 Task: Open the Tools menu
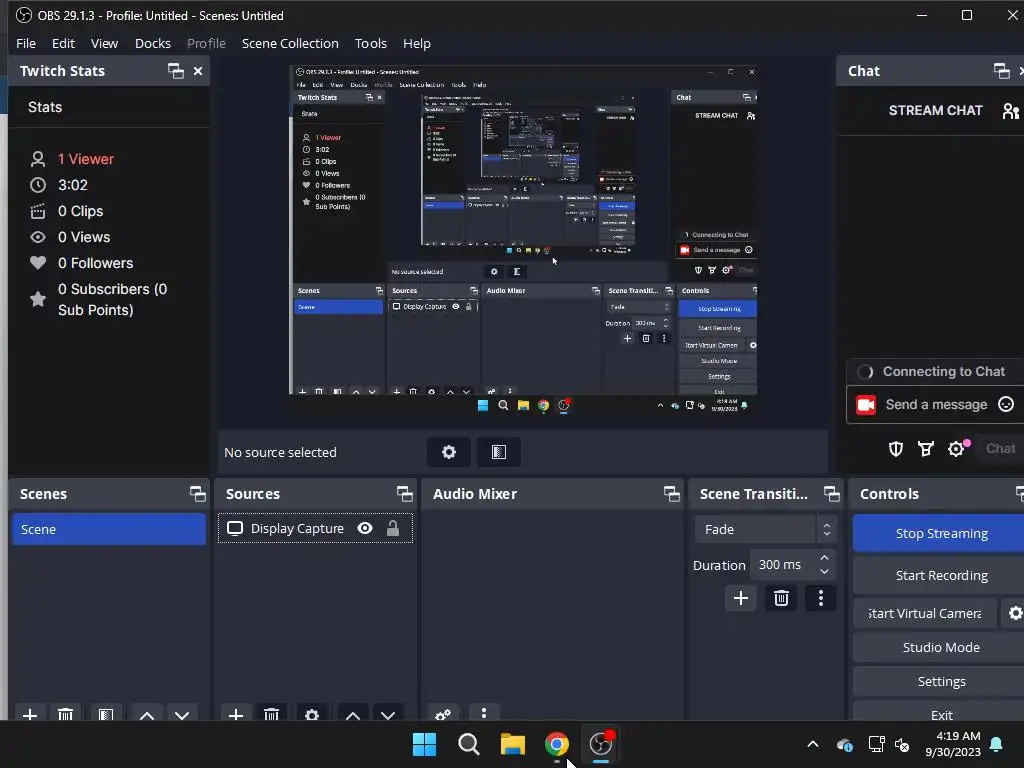pyautogui.click(x=370, y=43)
